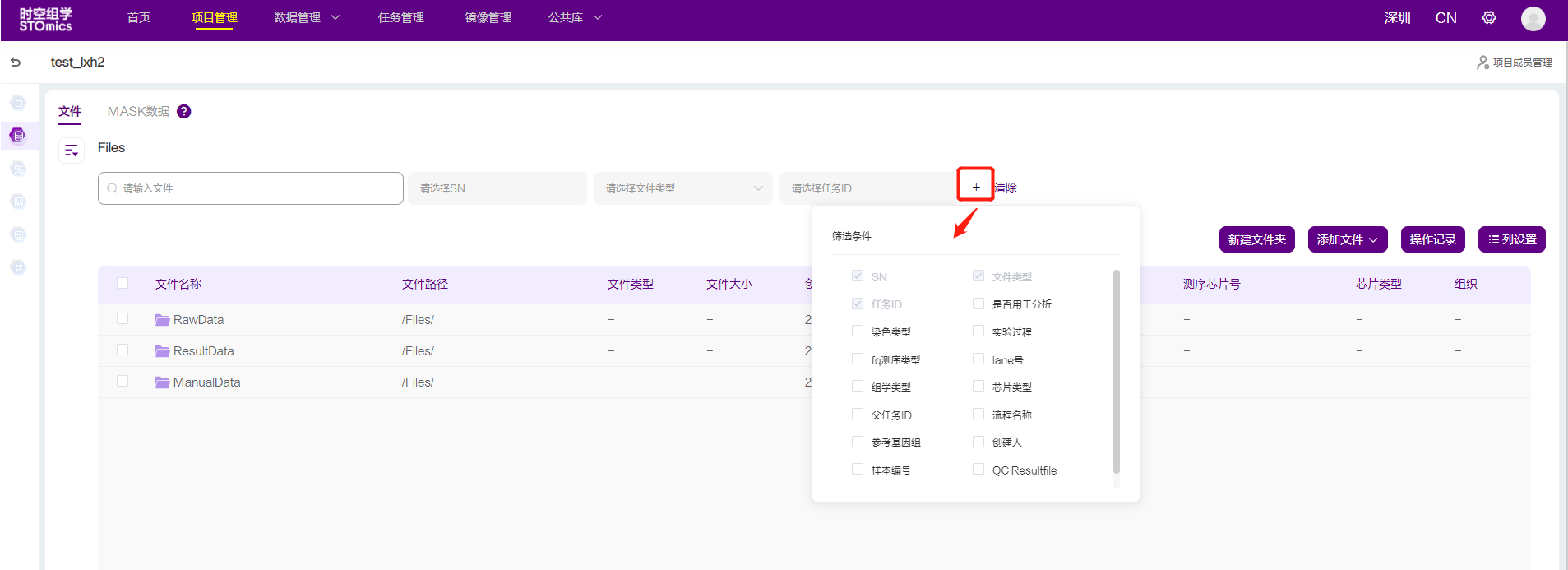Click the STOmics logo

(x=46, y=19)
